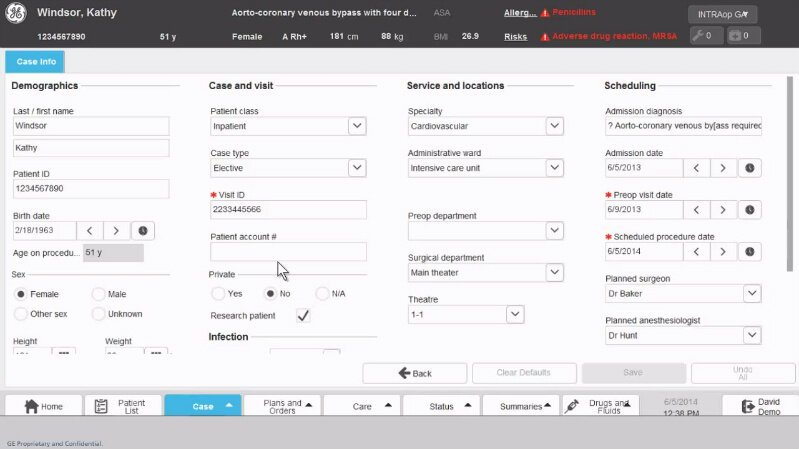Click the Admission date clock icon
Screen dimensions: 799x449
click(749, 168)
